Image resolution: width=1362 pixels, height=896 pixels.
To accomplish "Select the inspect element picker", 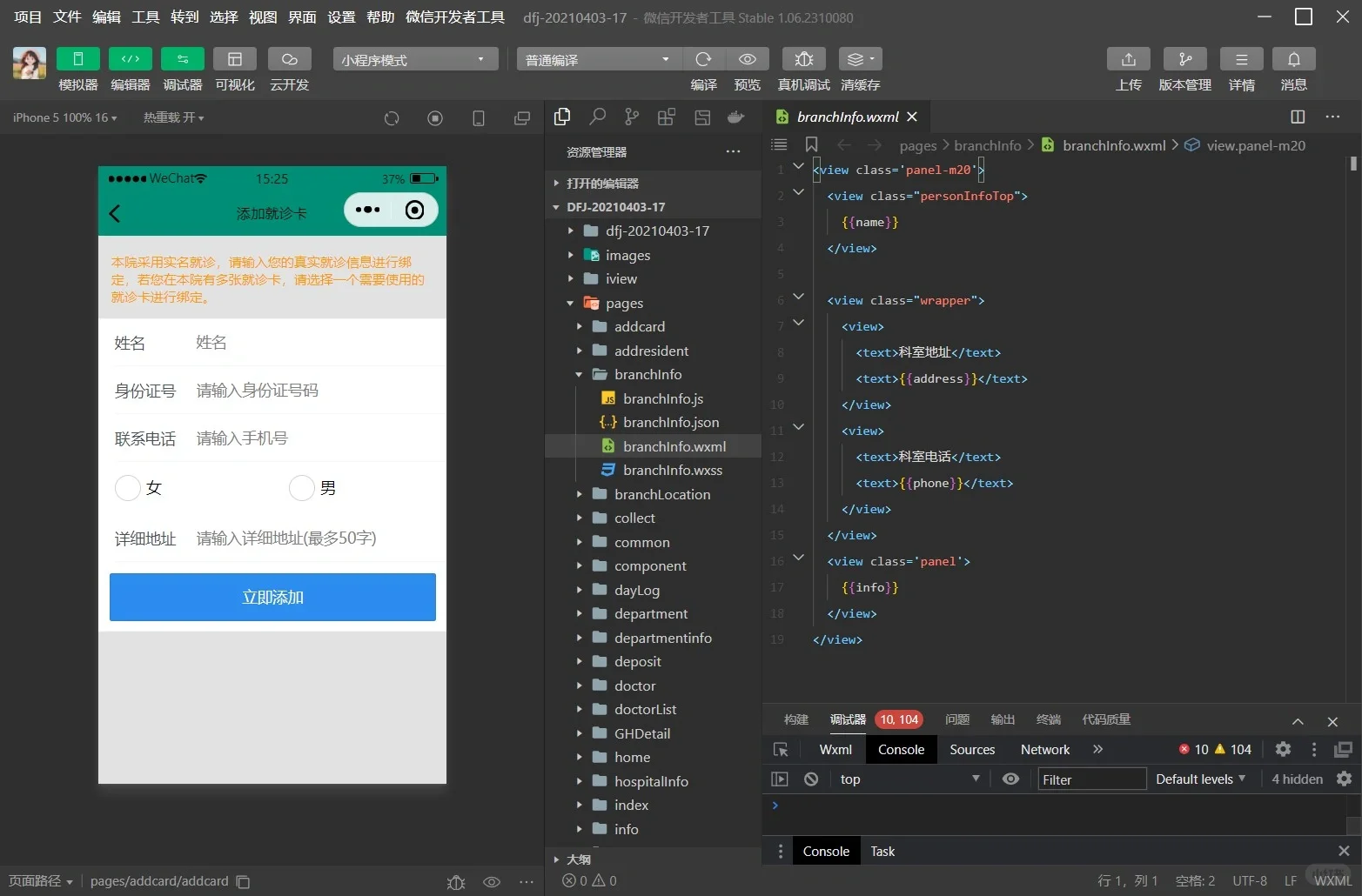I will (781, 750).
